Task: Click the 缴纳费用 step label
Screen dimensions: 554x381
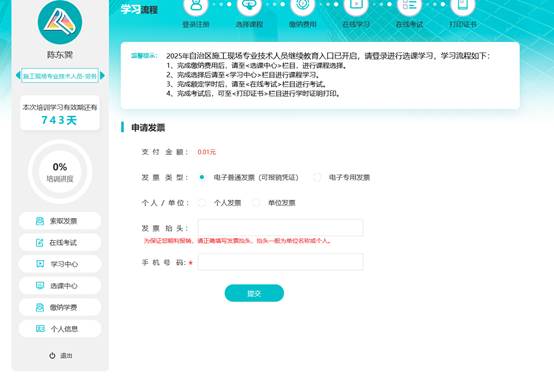Action: 303,24
